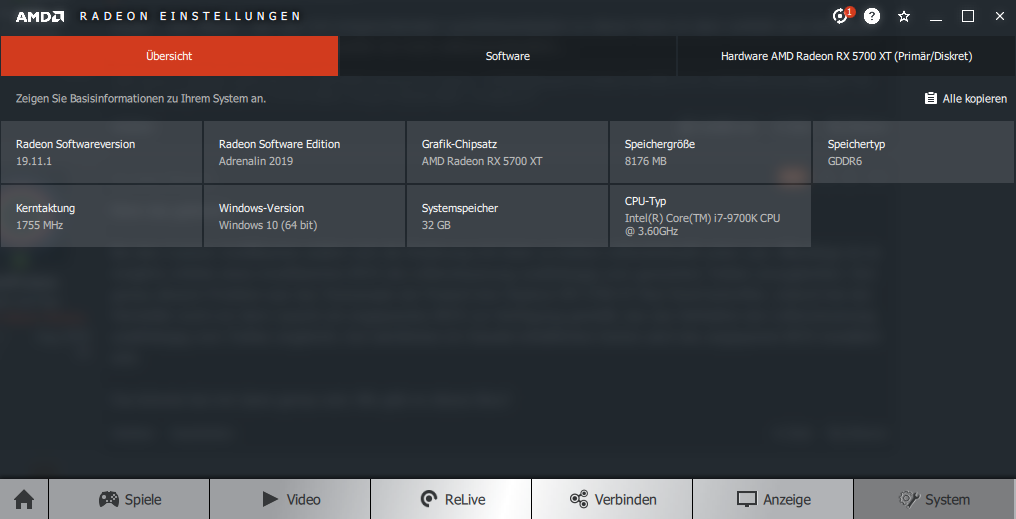Select the Speichergröße 8176 MB tile

[x=710, y=152]
